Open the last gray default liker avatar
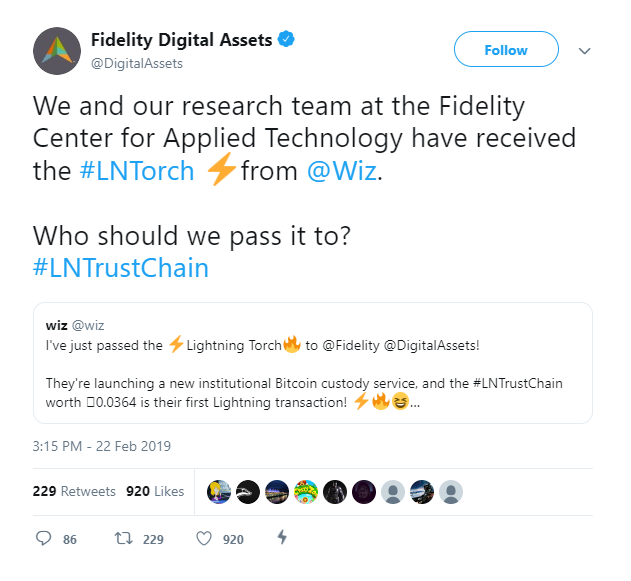Viewport: 631px width, 581px height. coord(451,492)
